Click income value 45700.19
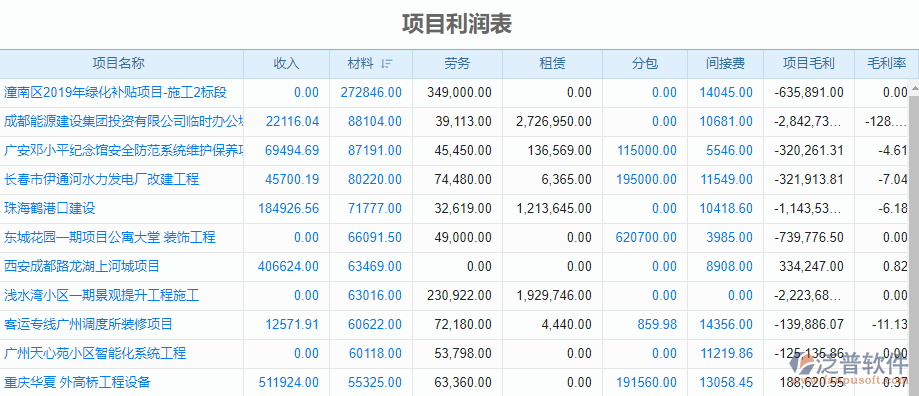The height and width of the screenshot is (396, 919). point(292,179)
